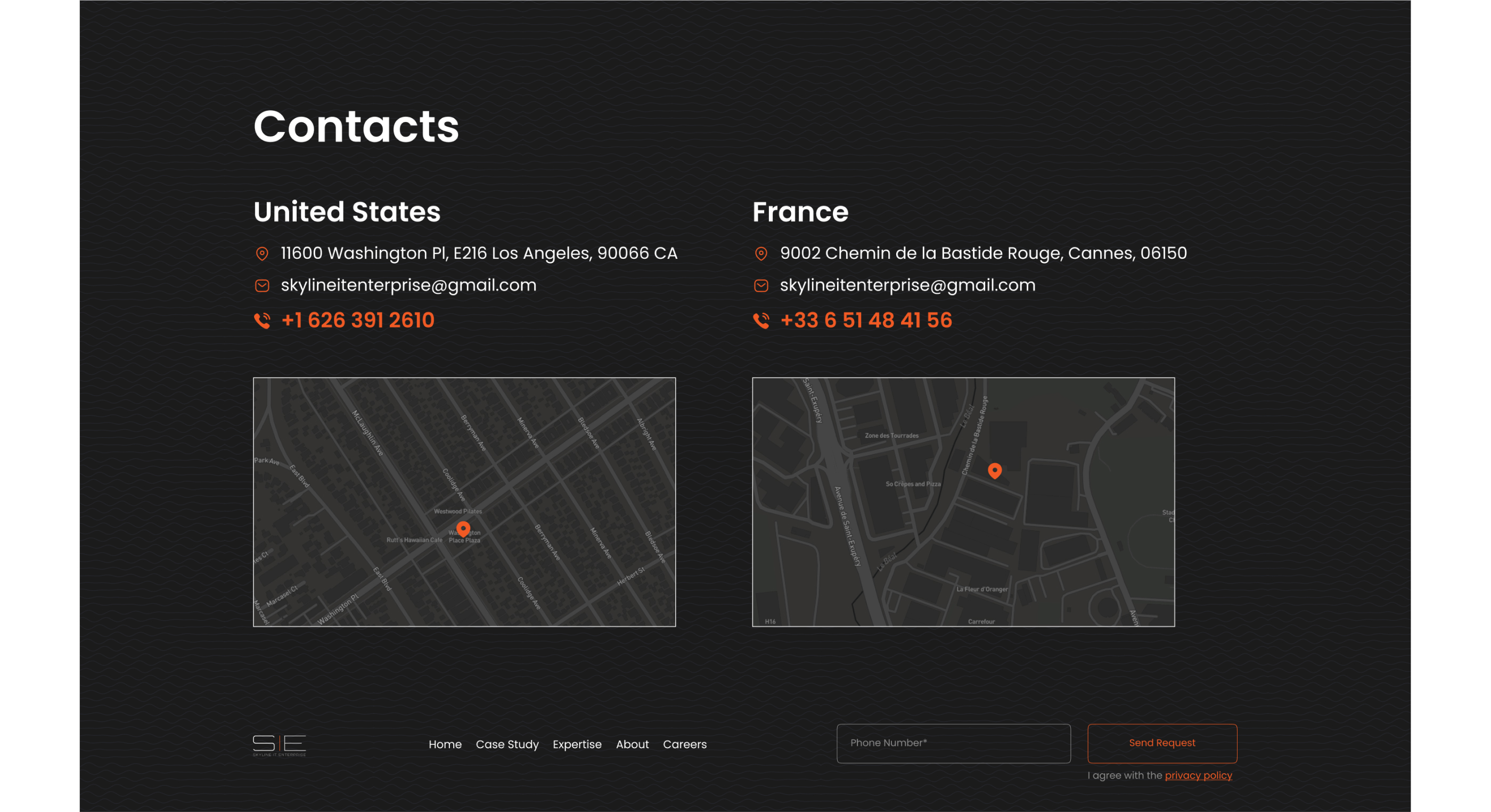This screenshot has width=1491, height=812.
Task: Click the United States location pin icon
Action: 262,253
